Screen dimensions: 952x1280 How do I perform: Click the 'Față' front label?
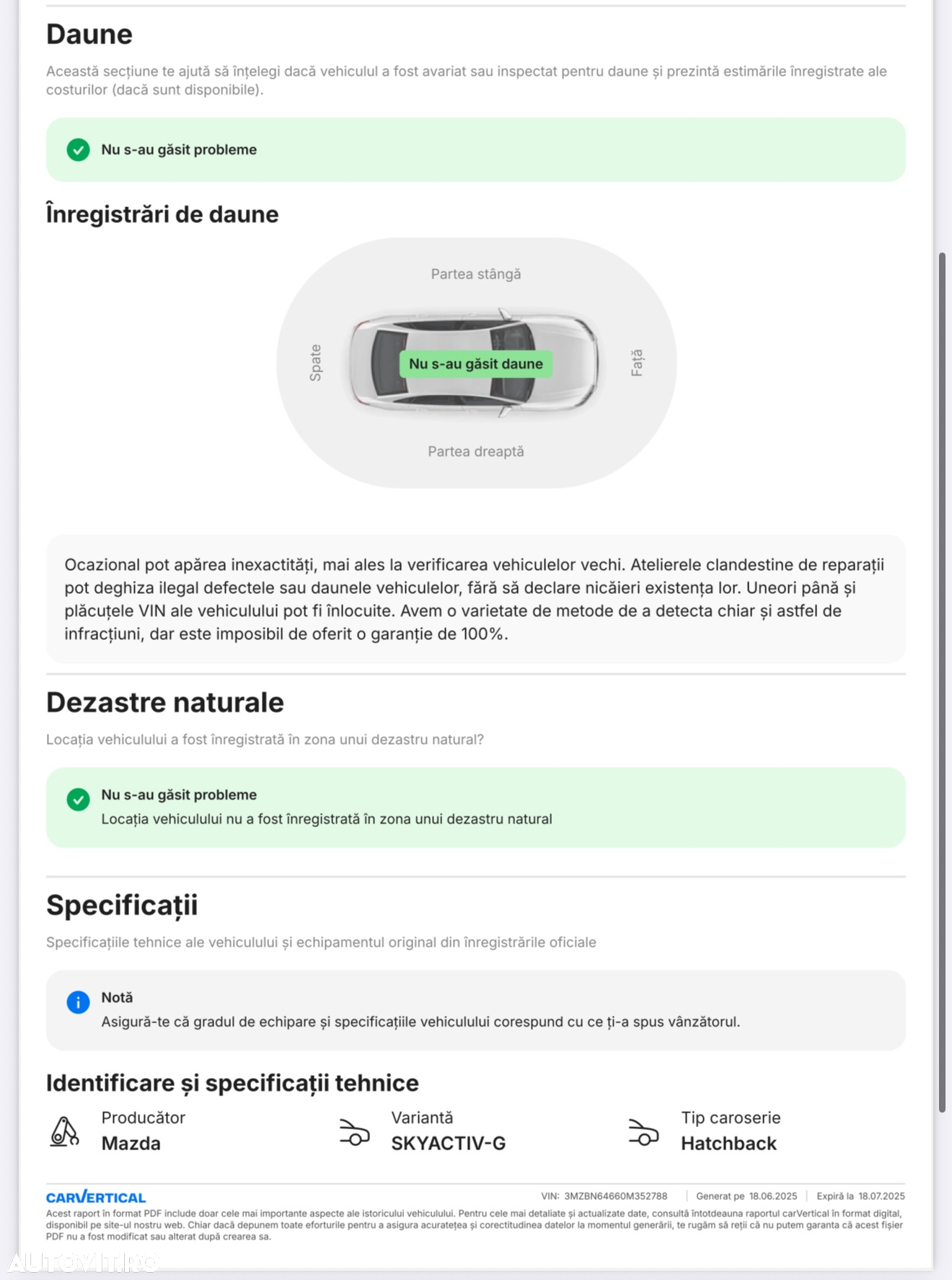point(637,363)
